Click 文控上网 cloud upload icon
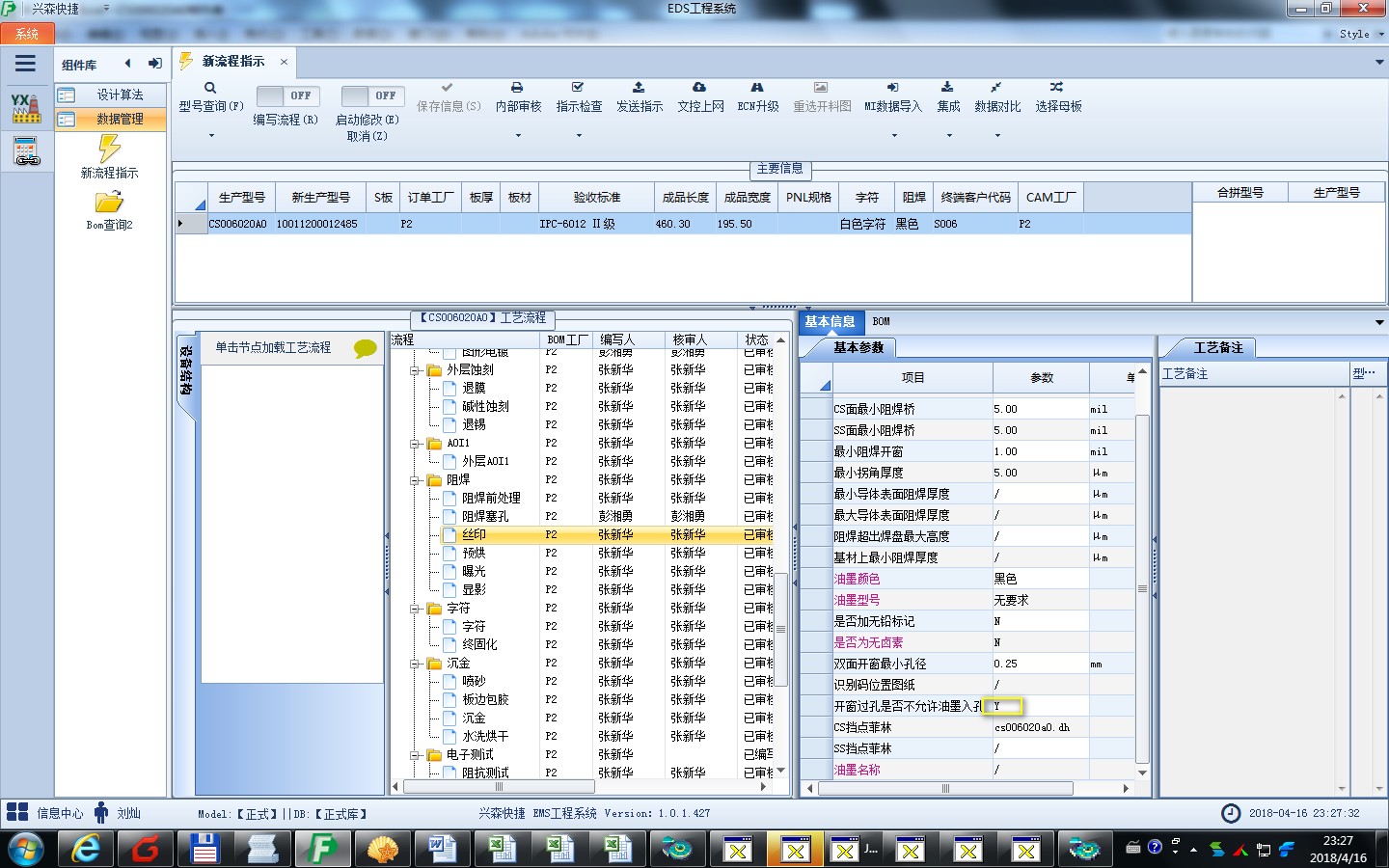 [699, 87]
